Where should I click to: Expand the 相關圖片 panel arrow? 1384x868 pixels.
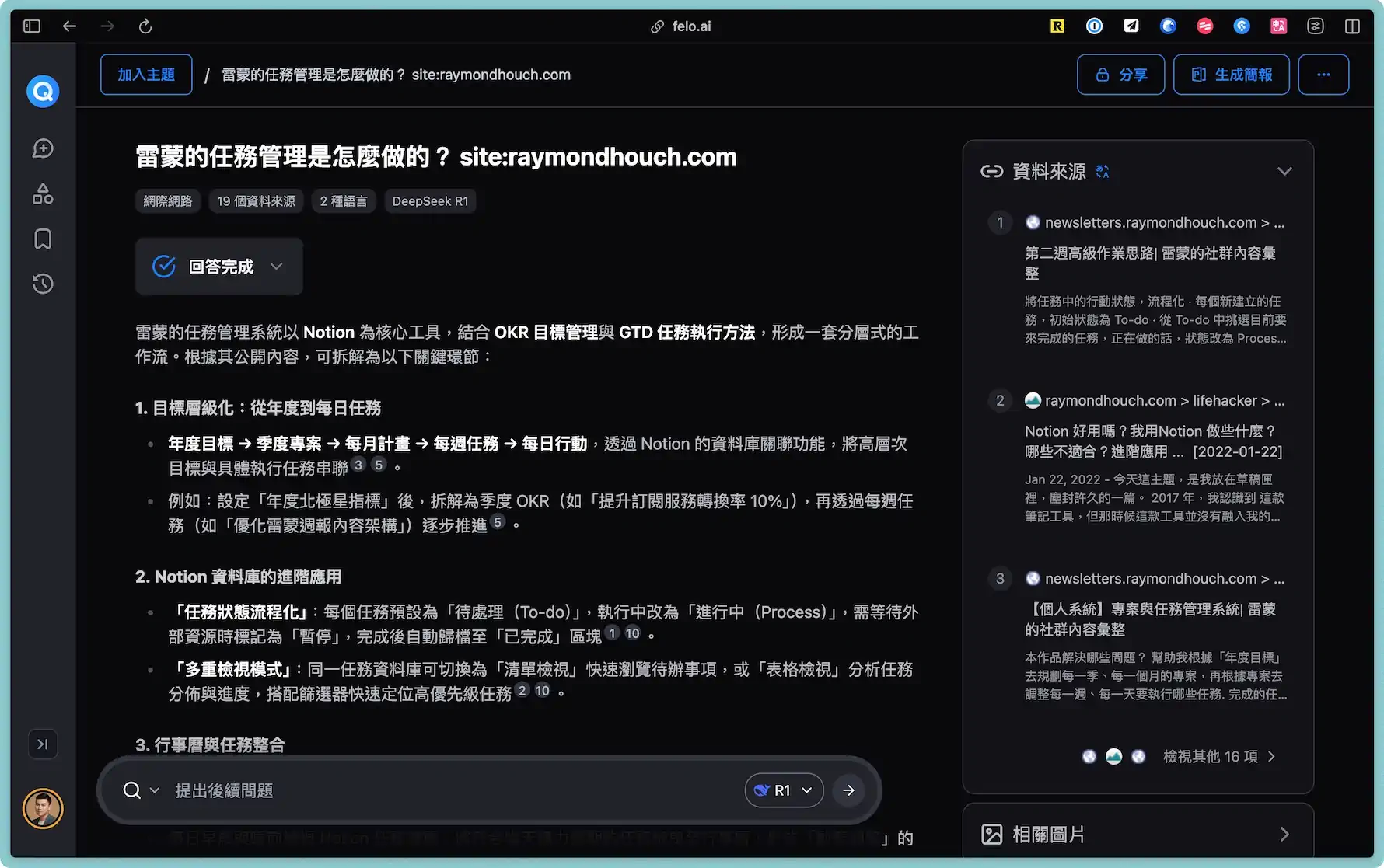pos(1284,834)
